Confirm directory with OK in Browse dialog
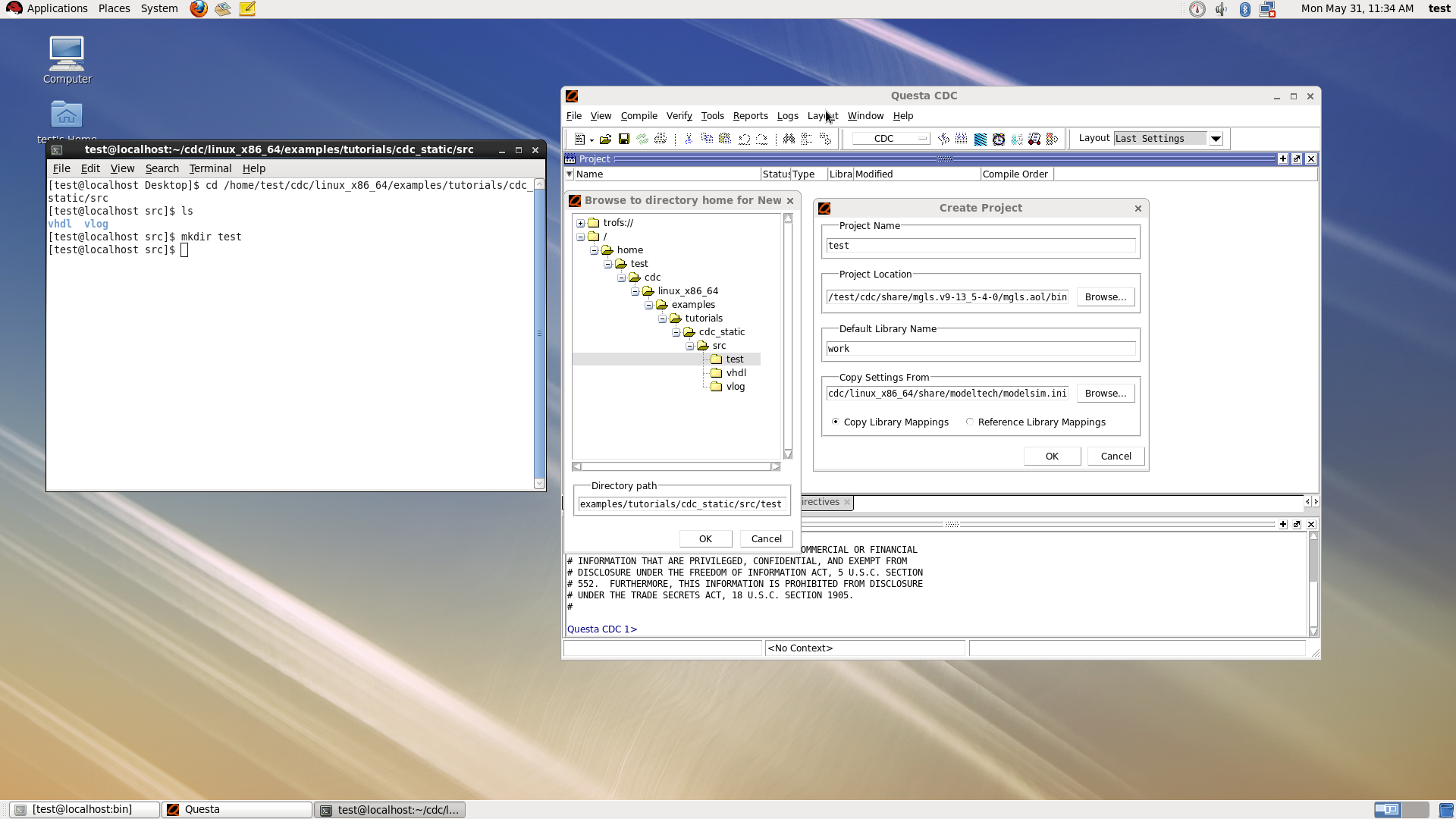Screen dimensions: 1456x819 (x=705, y=538)
